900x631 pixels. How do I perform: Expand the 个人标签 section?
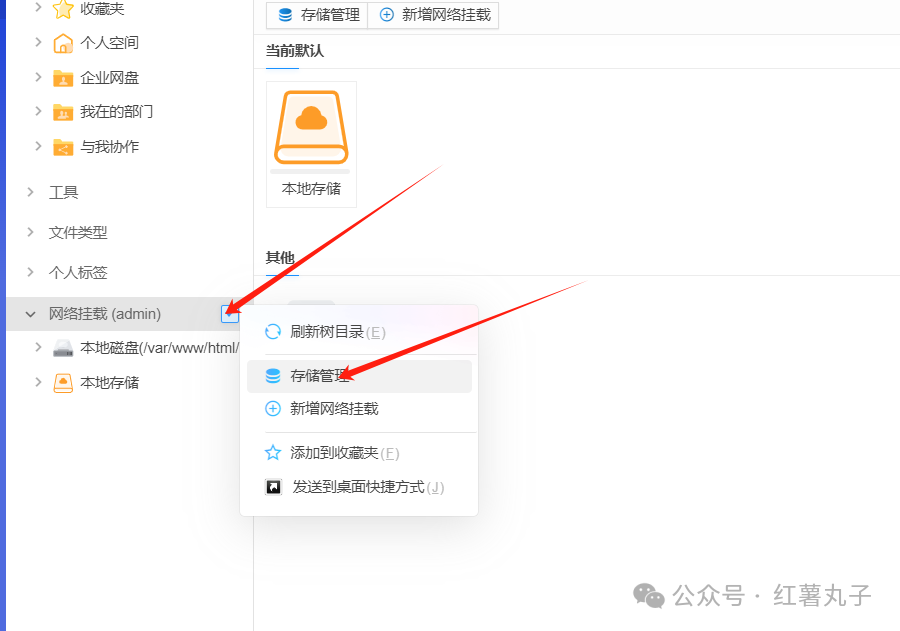30,272
